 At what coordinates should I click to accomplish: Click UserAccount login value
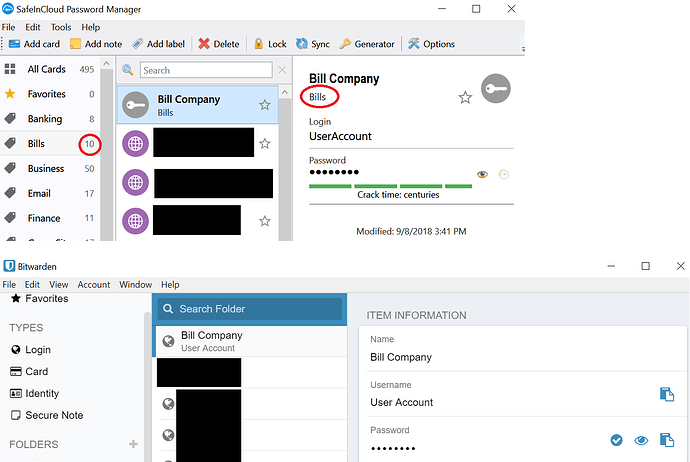(340, 136)
